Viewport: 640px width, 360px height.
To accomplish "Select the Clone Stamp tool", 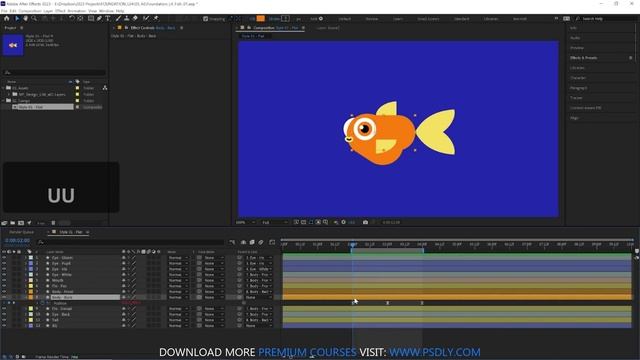I will tap(127, 18).
